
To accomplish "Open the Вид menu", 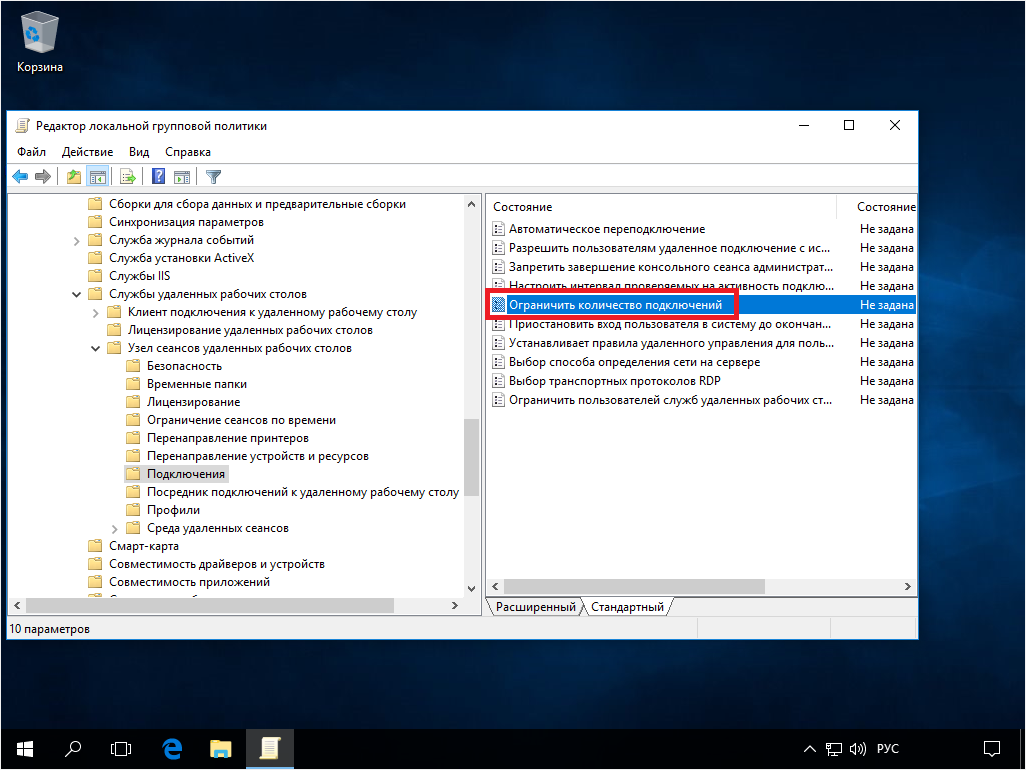I will 139,152.
